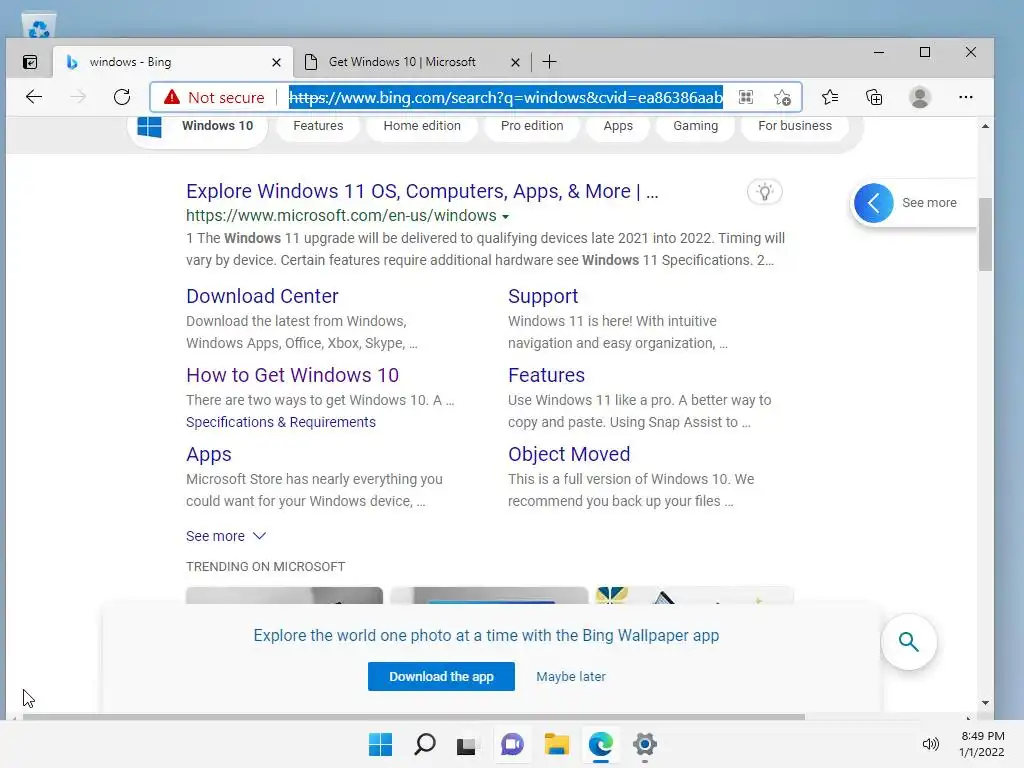Select the Pro edition filter pill
Viewport: 1024px width, 768px height.
pyautogui.click(x=532, y=126)
